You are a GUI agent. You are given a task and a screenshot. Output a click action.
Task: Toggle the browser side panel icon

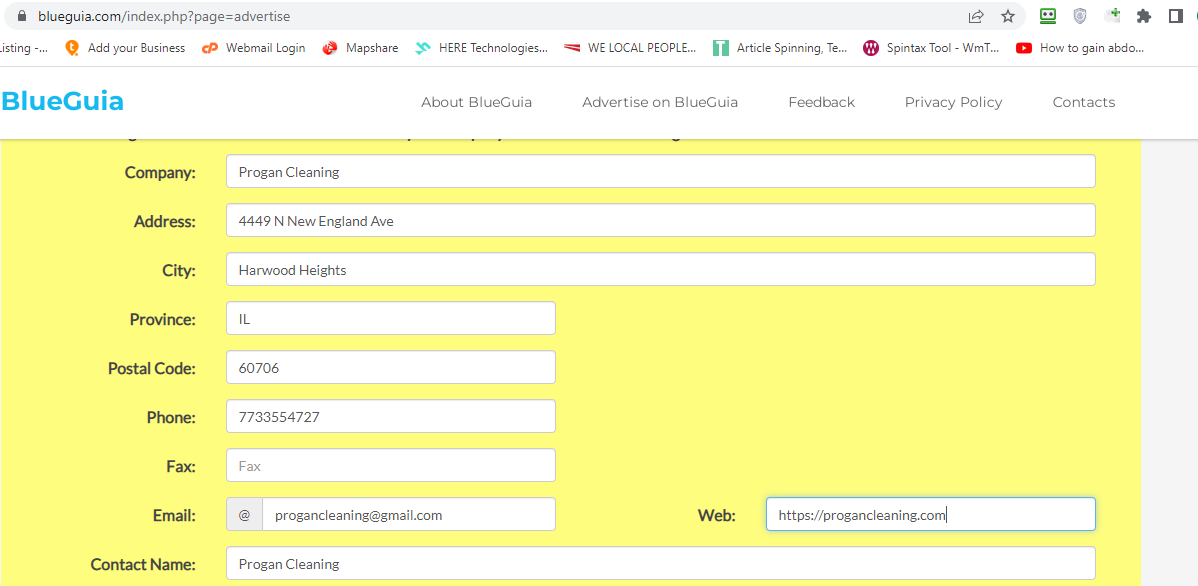[1176, 16]
